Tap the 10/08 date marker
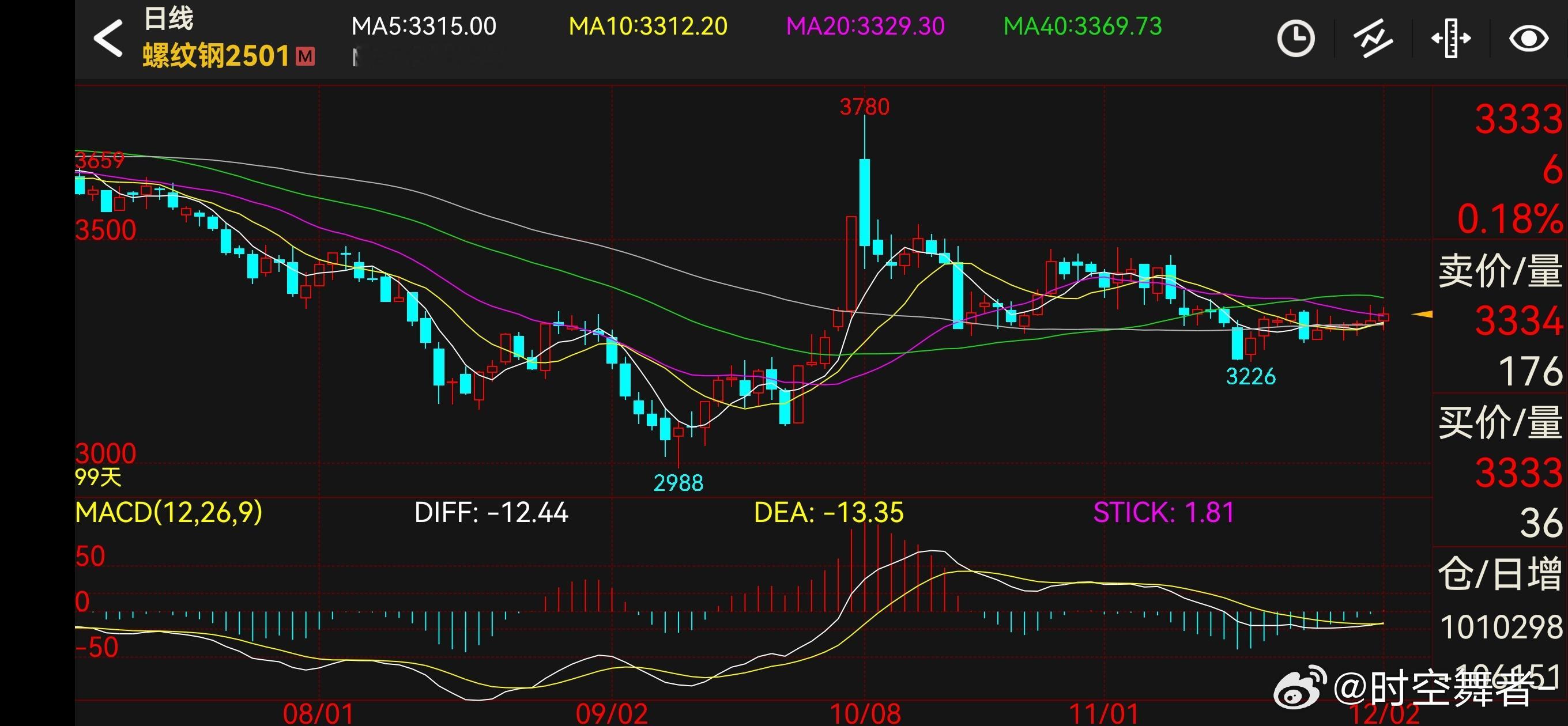 pos(865,714)
